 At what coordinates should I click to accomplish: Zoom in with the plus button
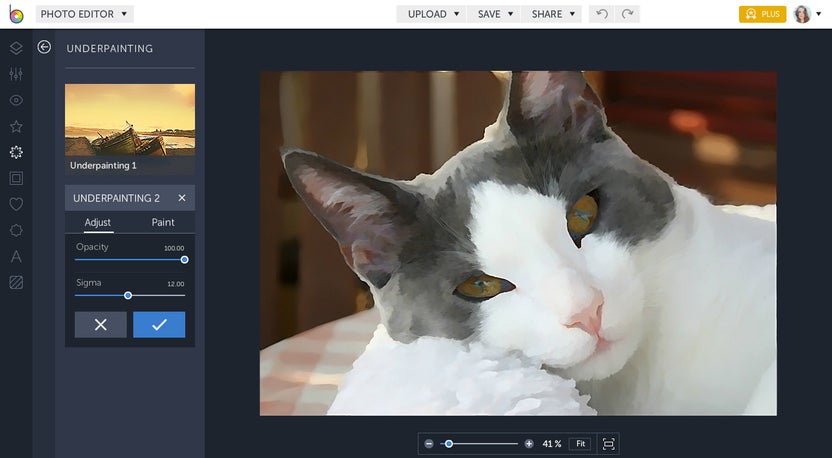(x=529, y=444)
